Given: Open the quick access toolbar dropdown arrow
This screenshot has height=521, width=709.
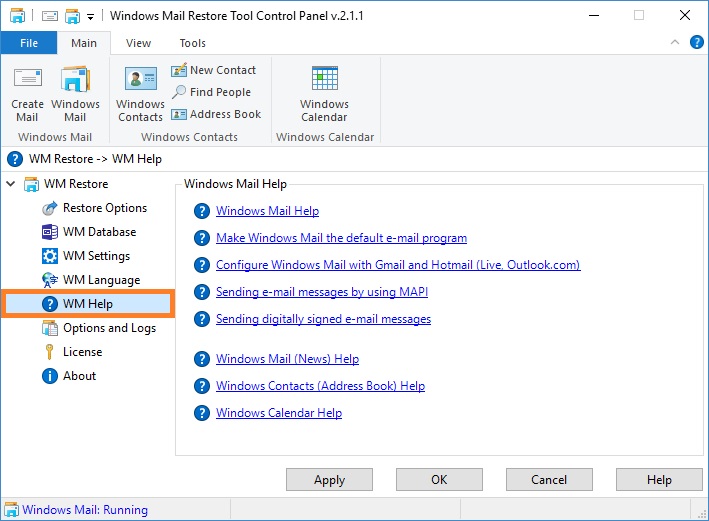Looking at the screenshot, I should [x=90, y=17].
